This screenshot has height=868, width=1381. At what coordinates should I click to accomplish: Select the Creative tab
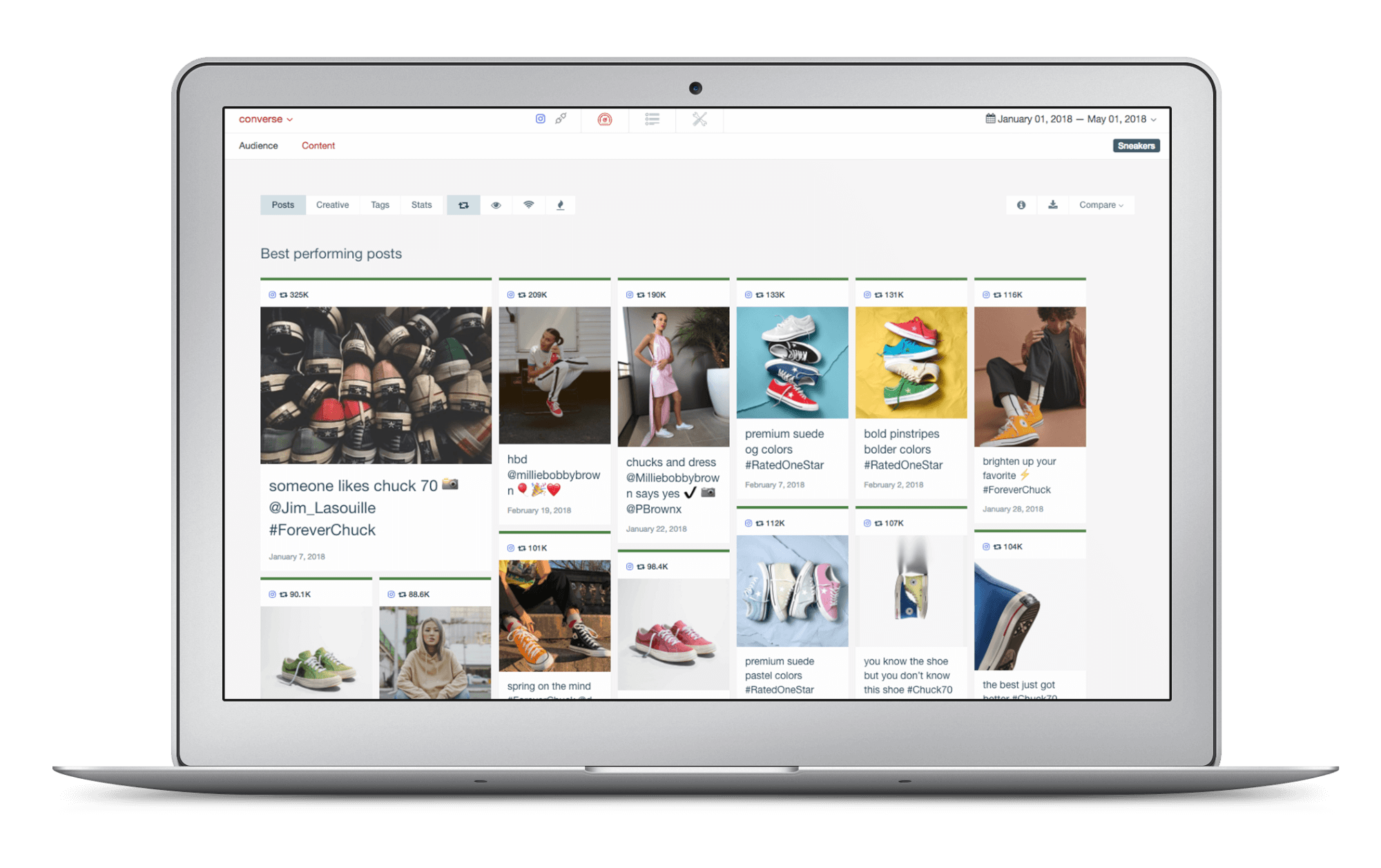(332, 204)
